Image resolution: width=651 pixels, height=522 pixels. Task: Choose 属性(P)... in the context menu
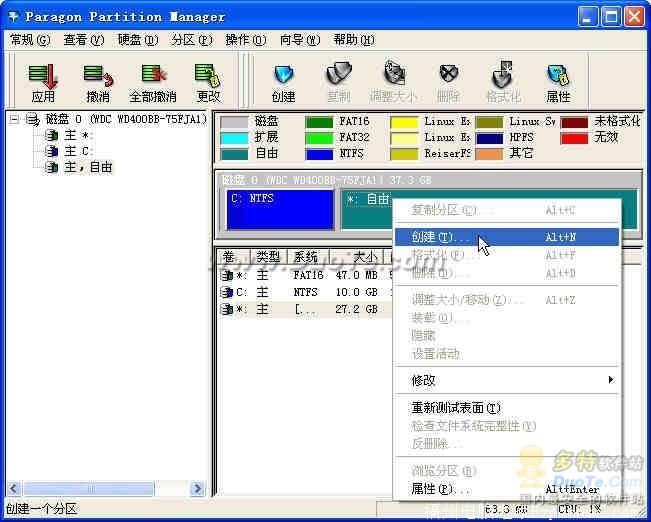507,489
